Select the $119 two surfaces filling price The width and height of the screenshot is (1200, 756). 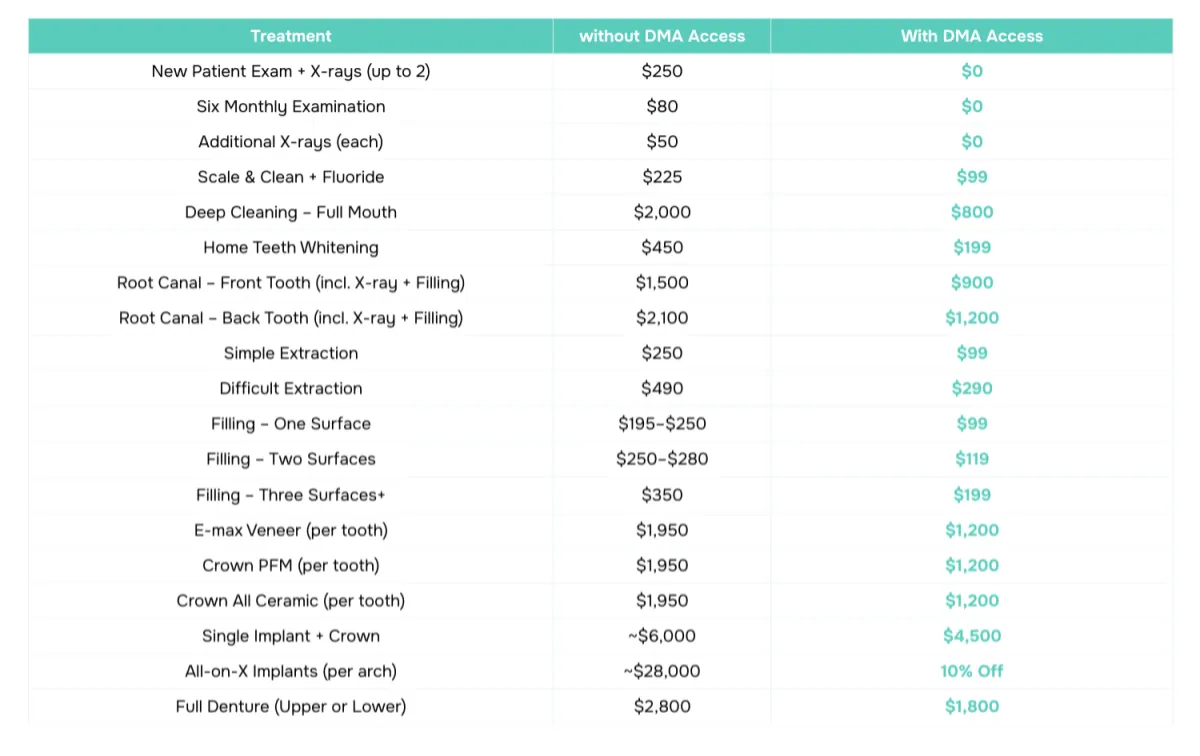[971, 459]
